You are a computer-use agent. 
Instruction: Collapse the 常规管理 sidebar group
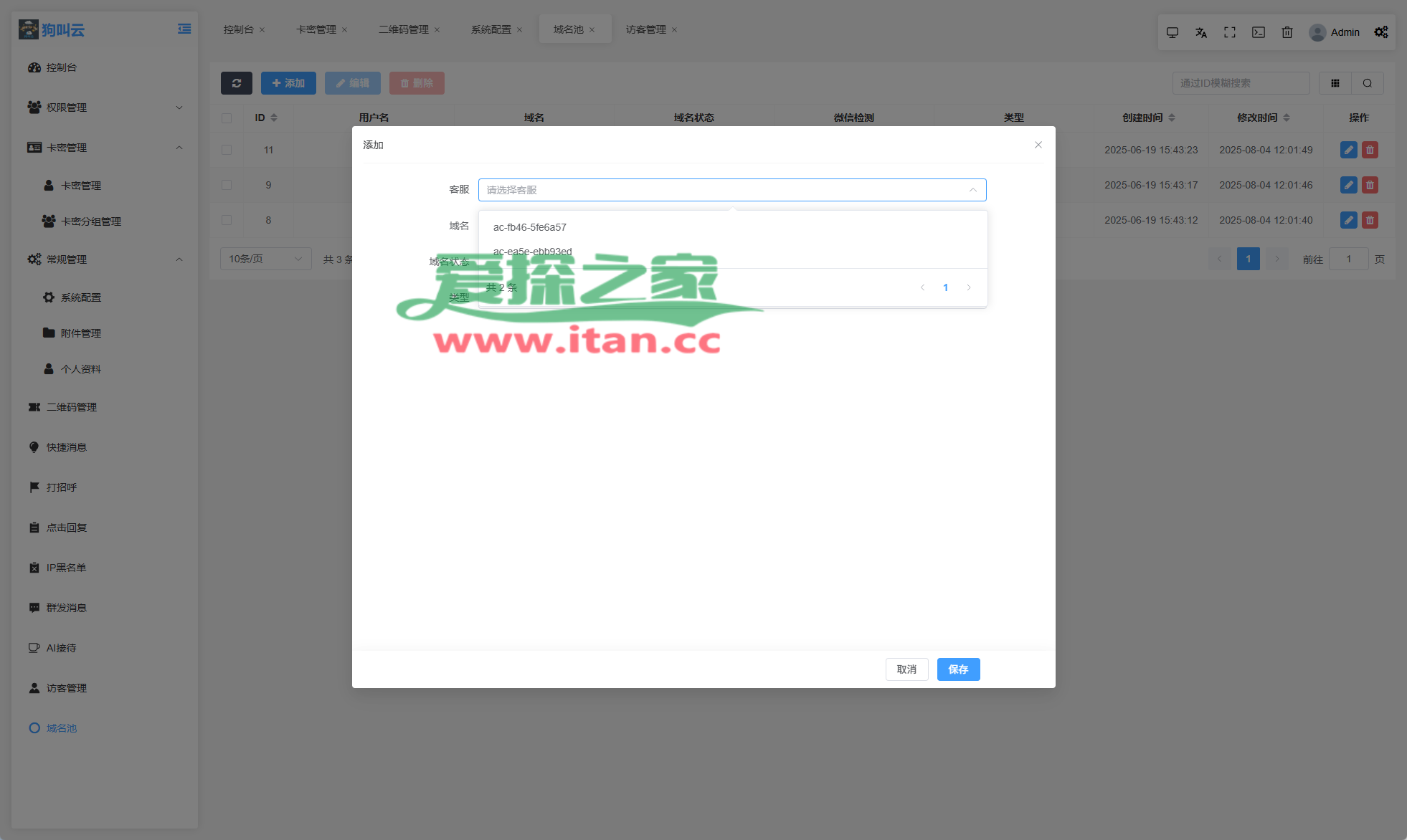[105, 259]
